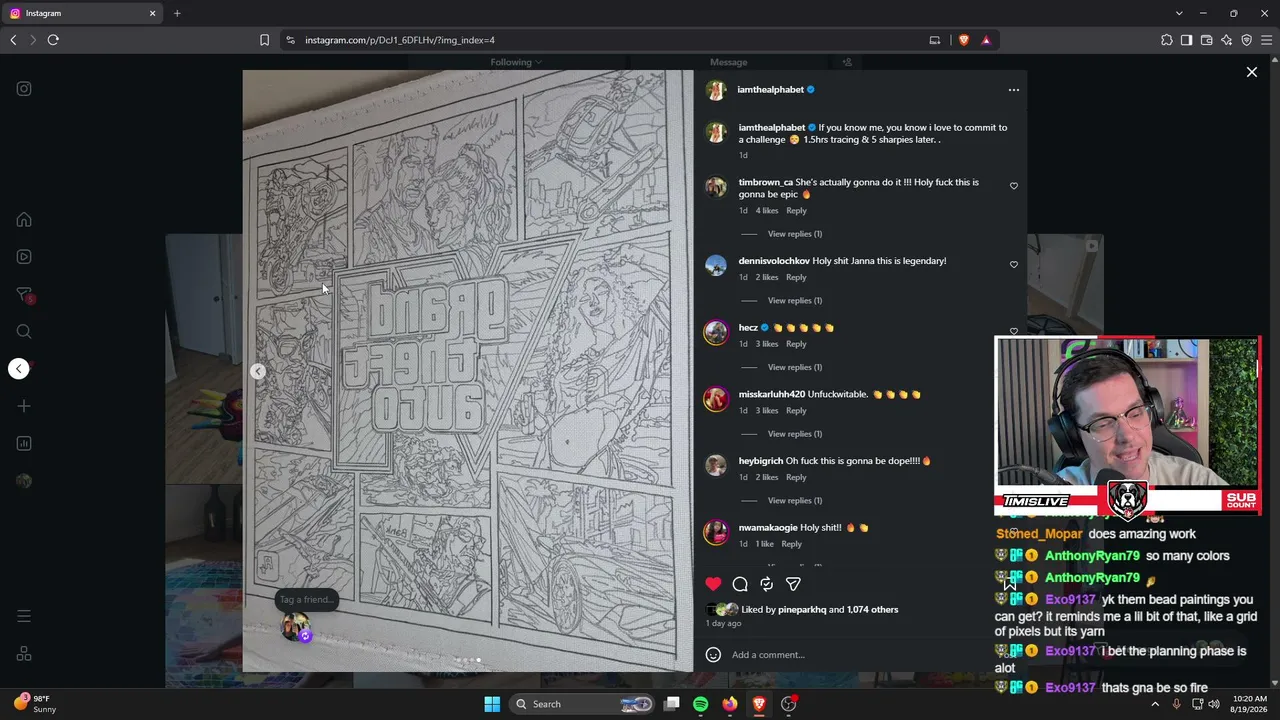Open the Meta apps grid icon
Image resolution: width=1280 pixels, height=720 pixels.
click(x=24, y=654)
